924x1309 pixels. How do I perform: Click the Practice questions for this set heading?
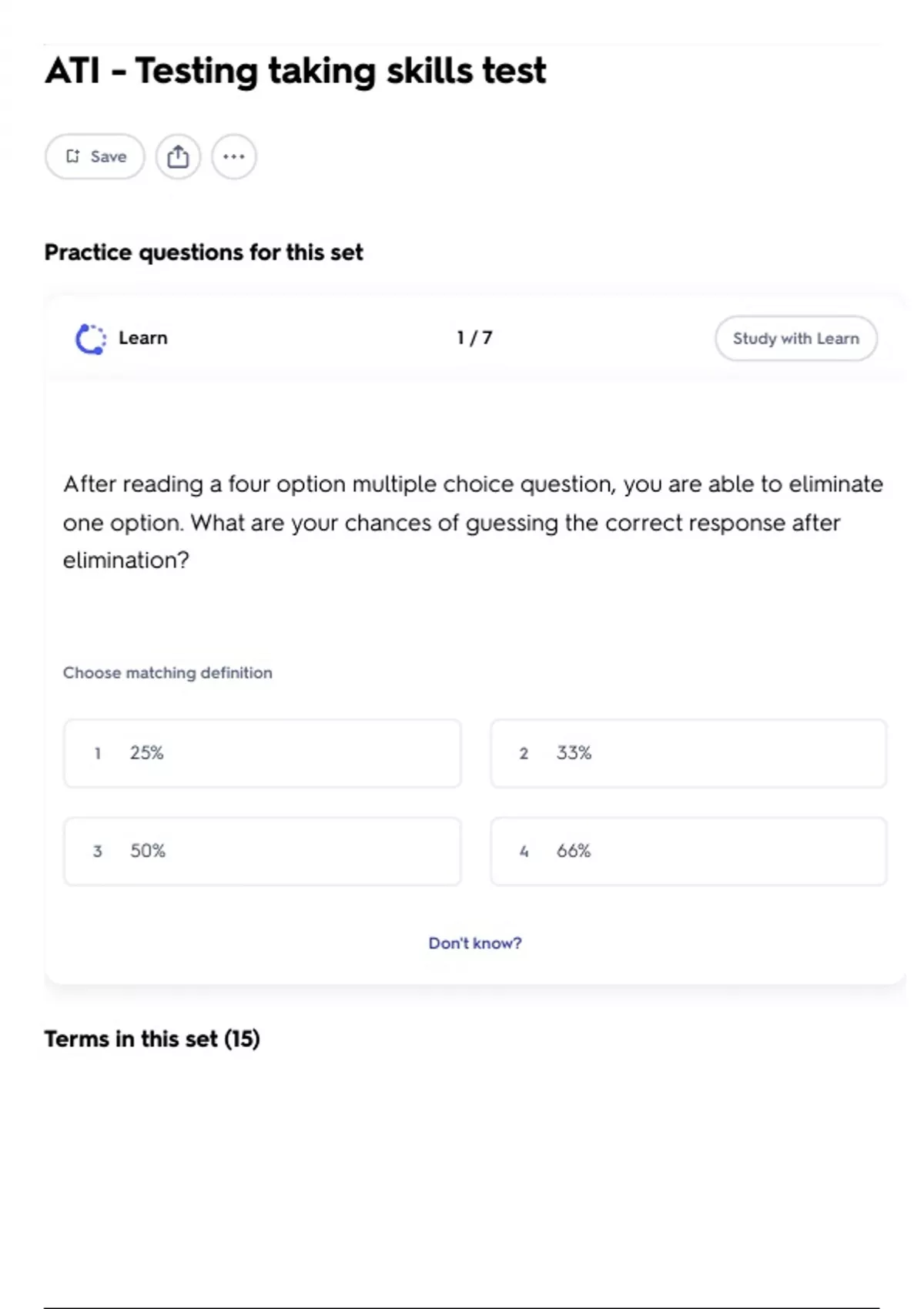203,253
